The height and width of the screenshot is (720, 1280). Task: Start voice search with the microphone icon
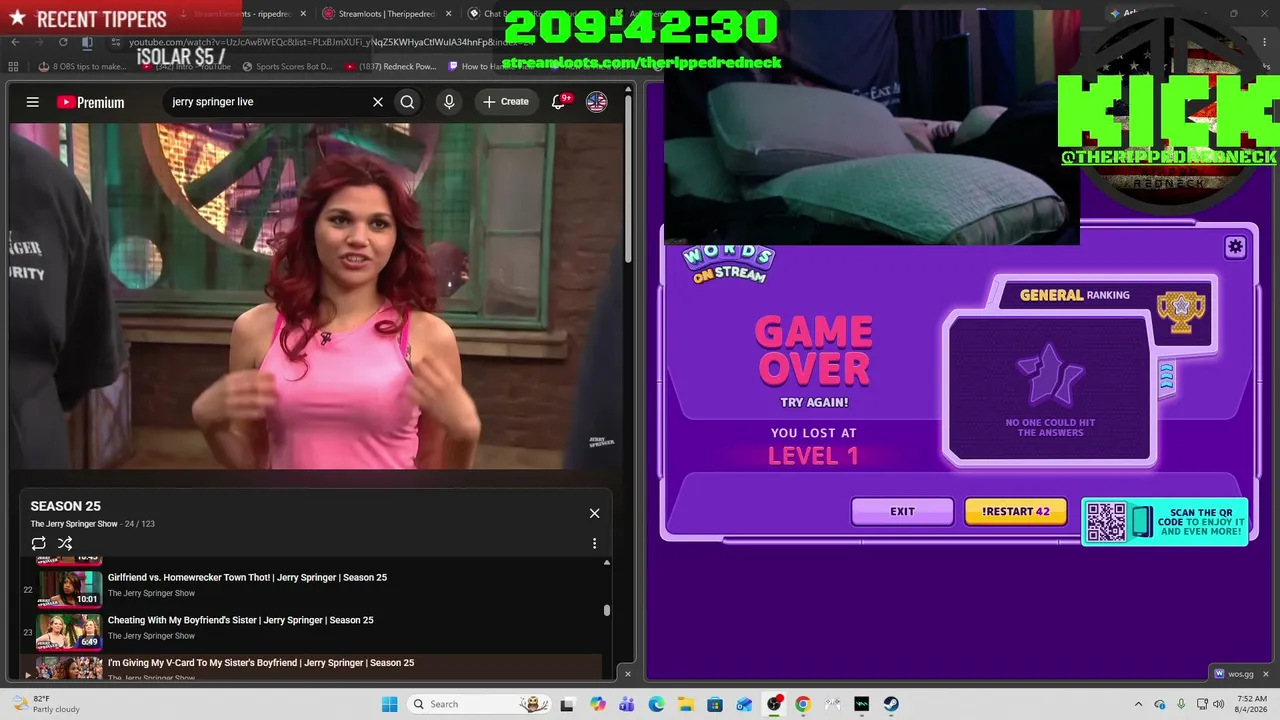(449, 102)
